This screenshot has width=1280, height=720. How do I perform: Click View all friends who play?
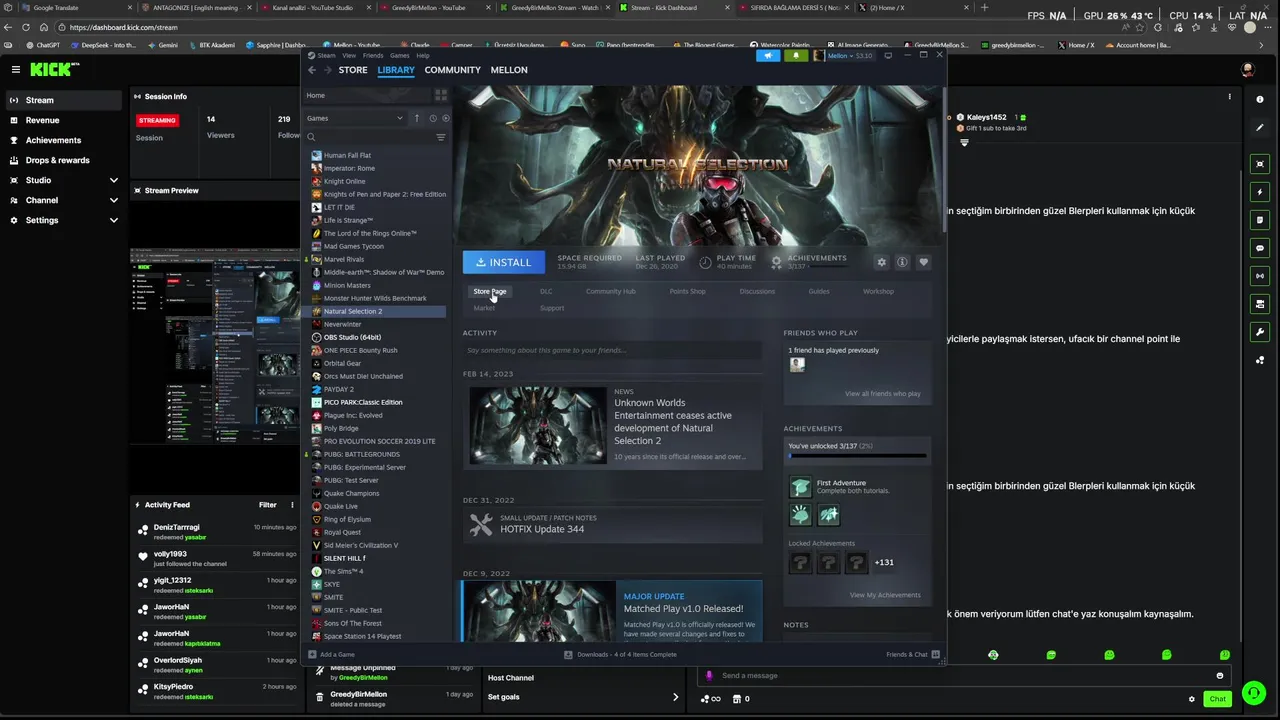point(883,394)
